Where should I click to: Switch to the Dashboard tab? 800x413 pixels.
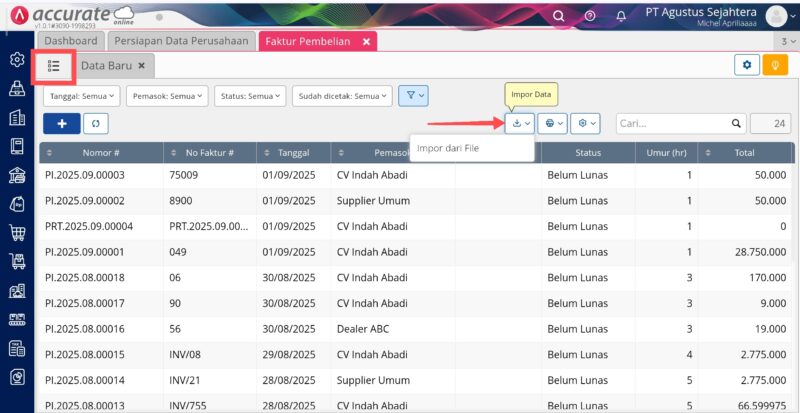70,41
